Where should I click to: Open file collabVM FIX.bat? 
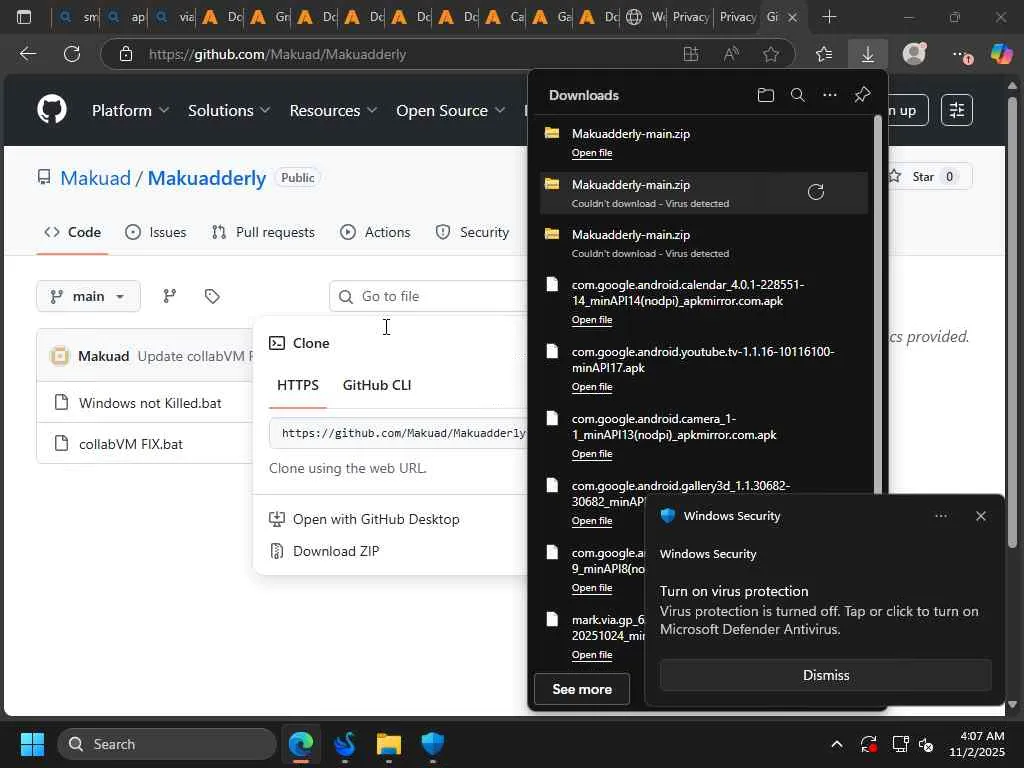(x=131, y=444)
